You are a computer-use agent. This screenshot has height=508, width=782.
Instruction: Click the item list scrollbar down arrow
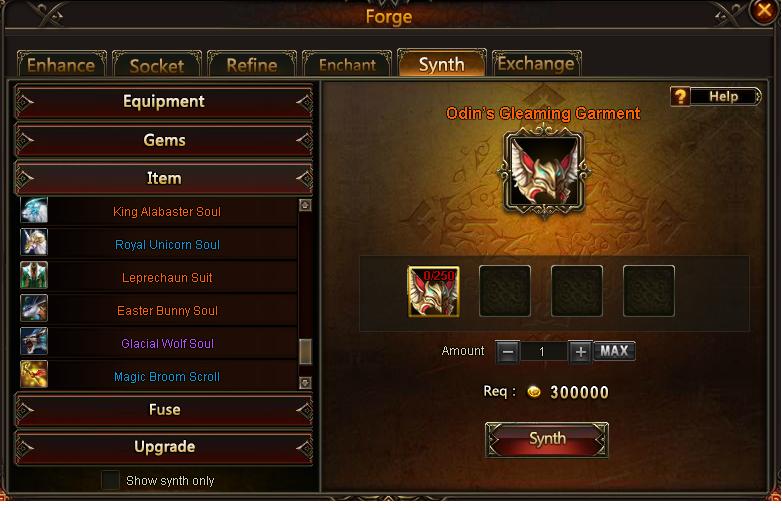click(x=305, y=382)
